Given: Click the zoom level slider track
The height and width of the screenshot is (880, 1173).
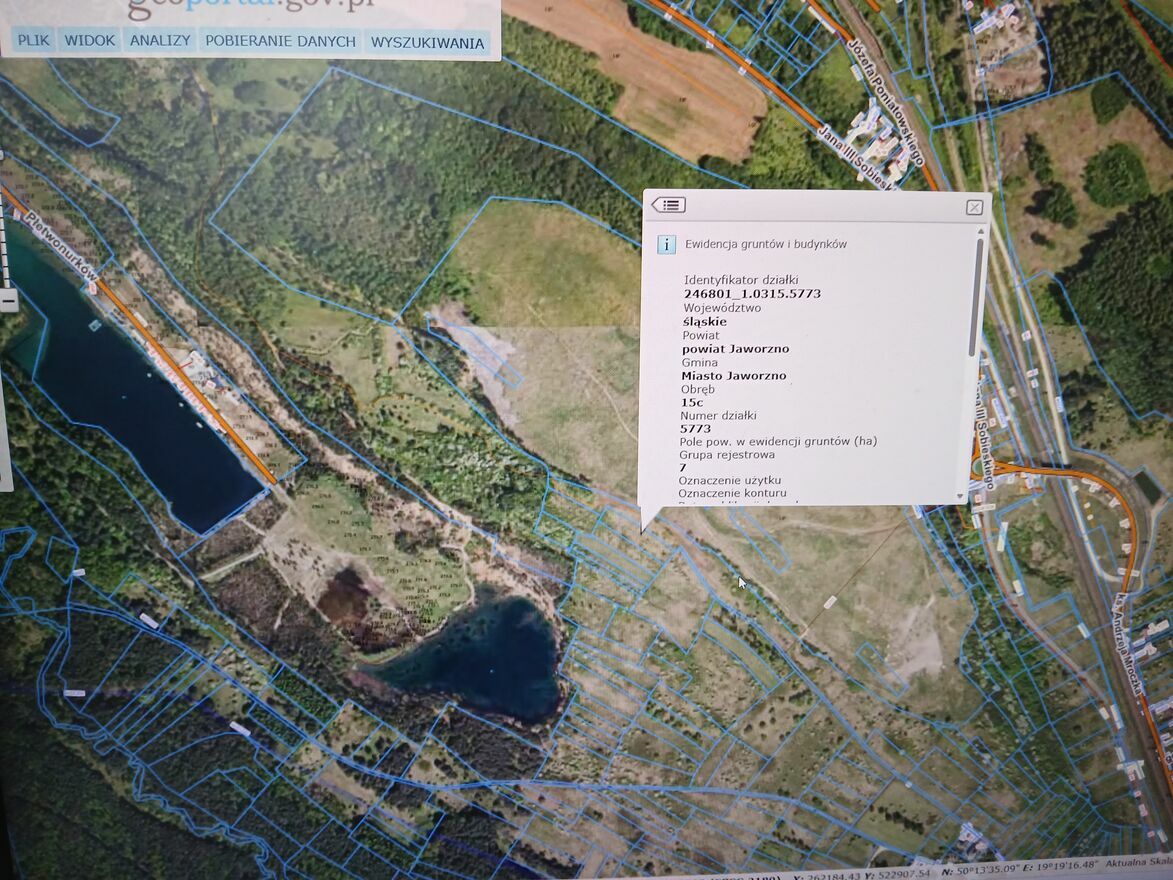Looking at the screenshot, I should (x=3, y=240).
